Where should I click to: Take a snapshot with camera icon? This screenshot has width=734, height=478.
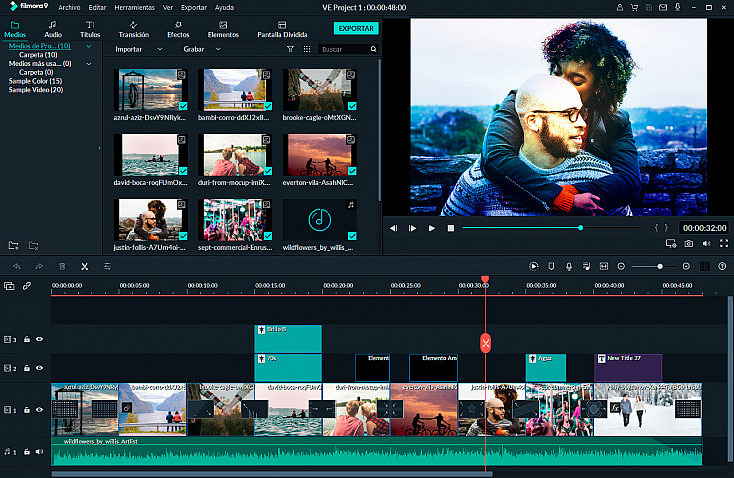point(689,243)
